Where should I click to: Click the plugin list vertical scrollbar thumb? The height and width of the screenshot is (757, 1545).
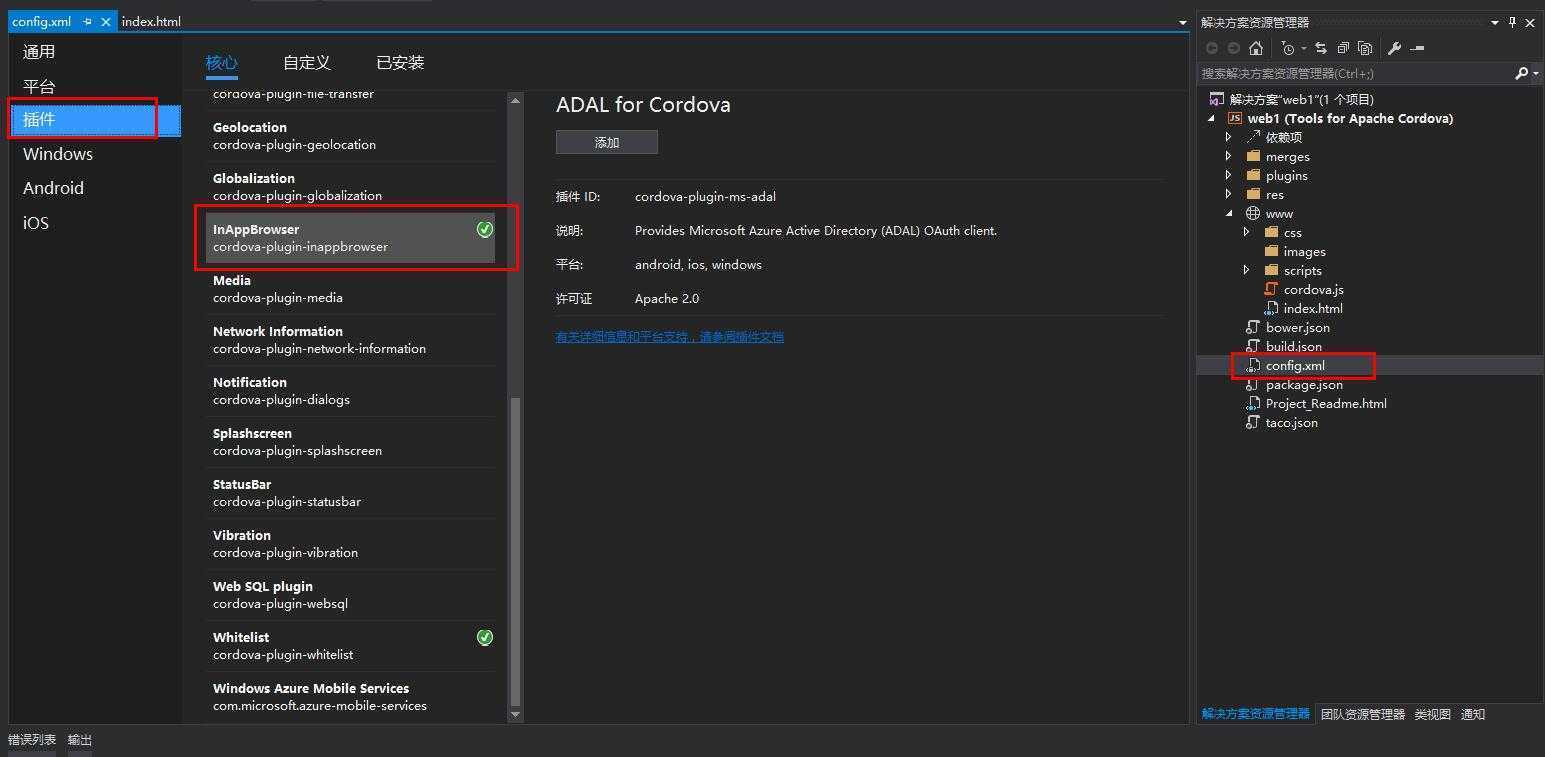[x=515, y=550]
